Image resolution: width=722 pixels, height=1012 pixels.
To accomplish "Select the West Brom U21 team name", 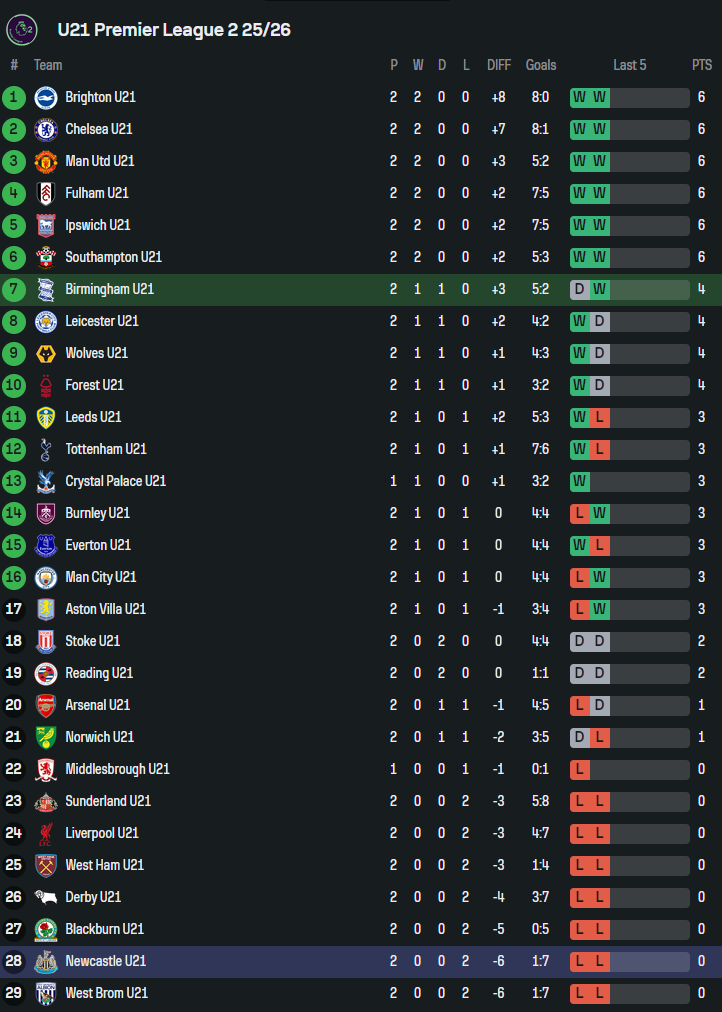I will [x=106, y=993].
